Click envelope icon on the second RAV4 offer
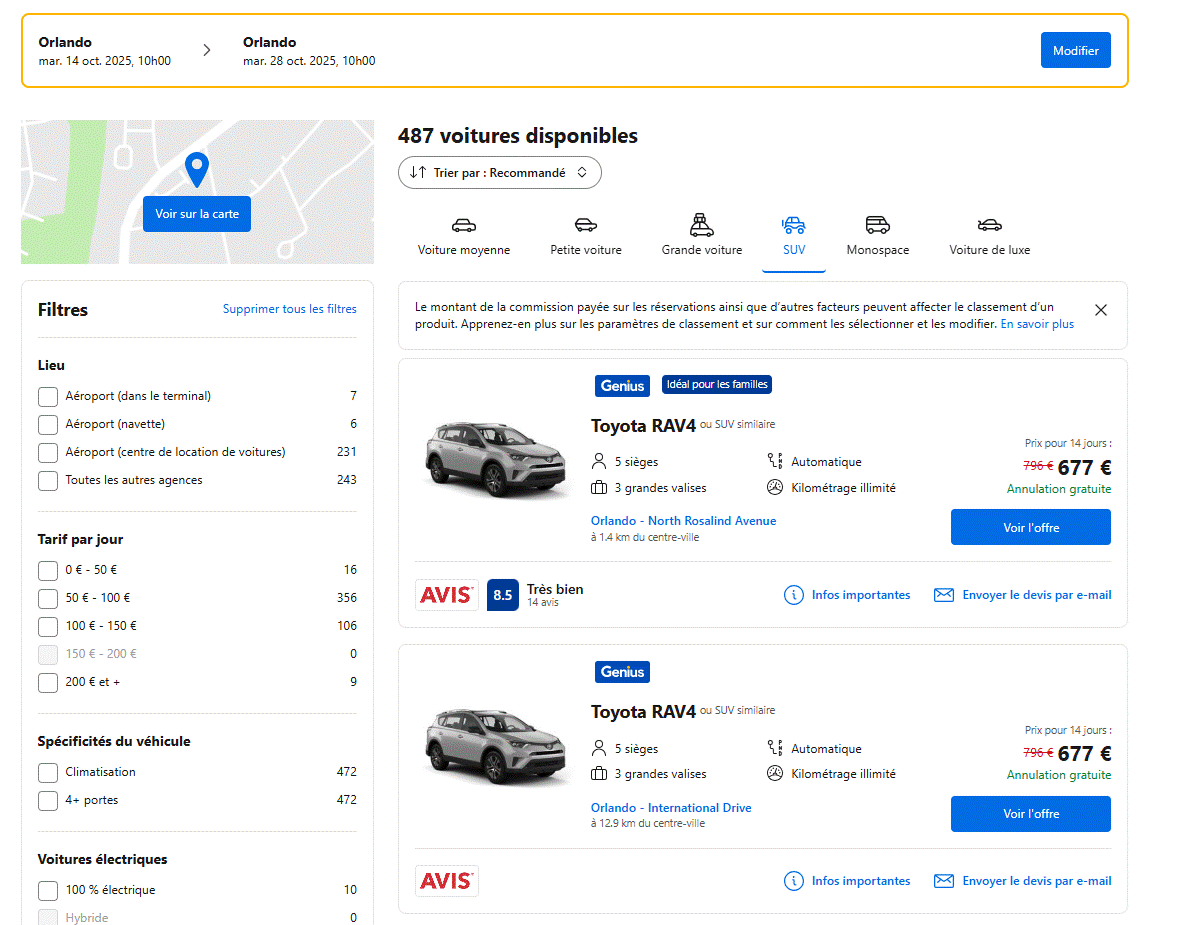 (x=943, y=881)
